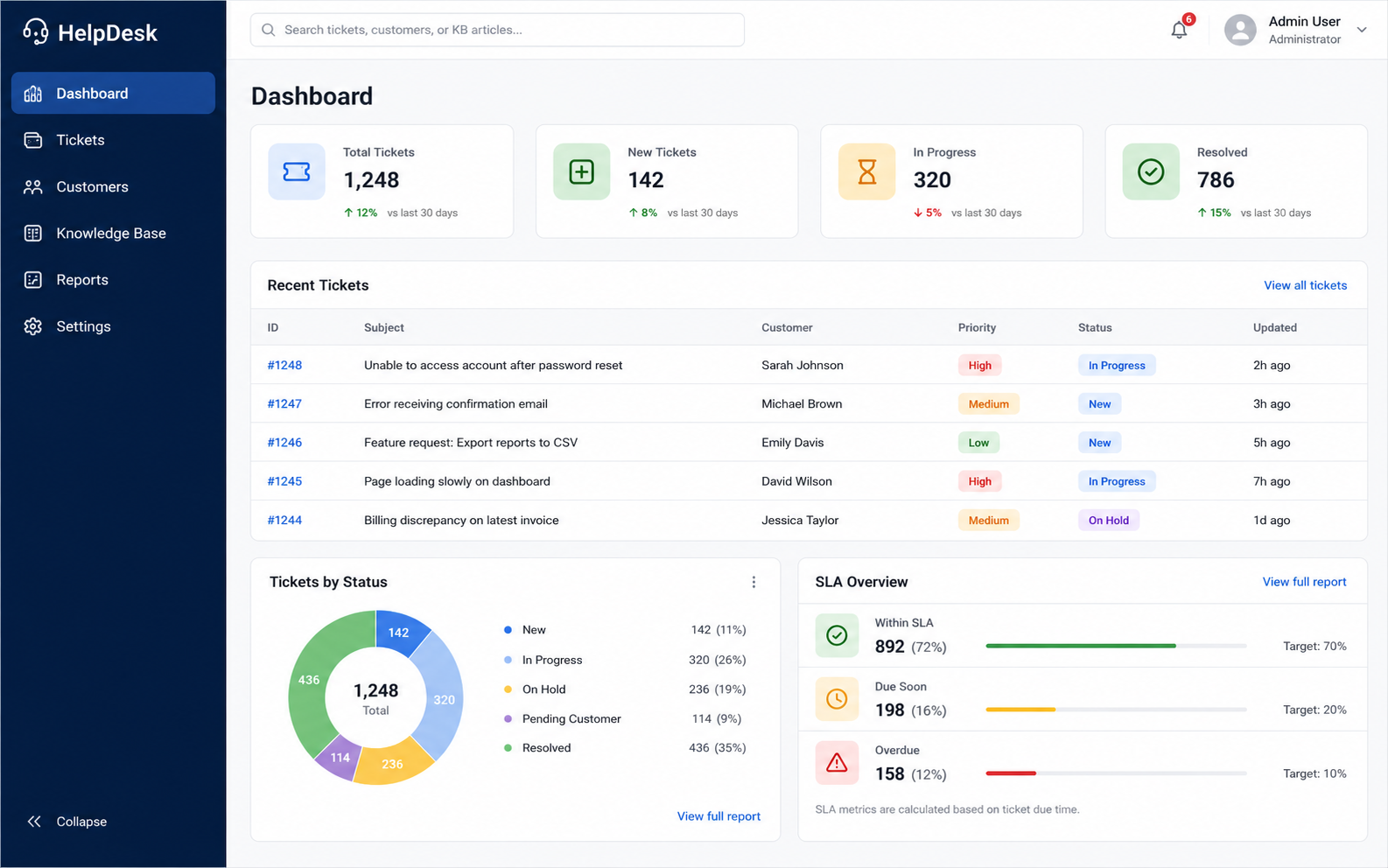Click the On Hold status badge
1388x868 pixels.
click(1109, 520)
